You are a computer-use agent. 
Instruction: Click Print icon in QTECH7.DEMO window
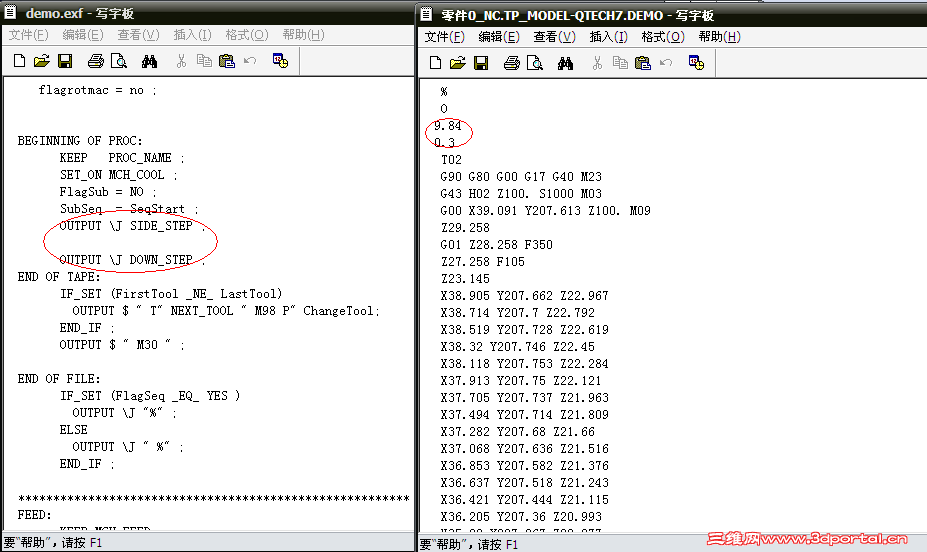click(x=512, y=63)
